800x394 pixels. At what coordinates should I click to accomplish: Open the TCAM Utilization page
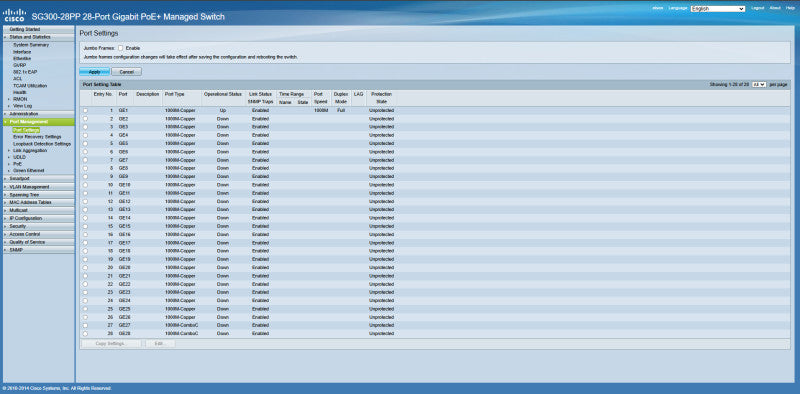tap(30, 86)
